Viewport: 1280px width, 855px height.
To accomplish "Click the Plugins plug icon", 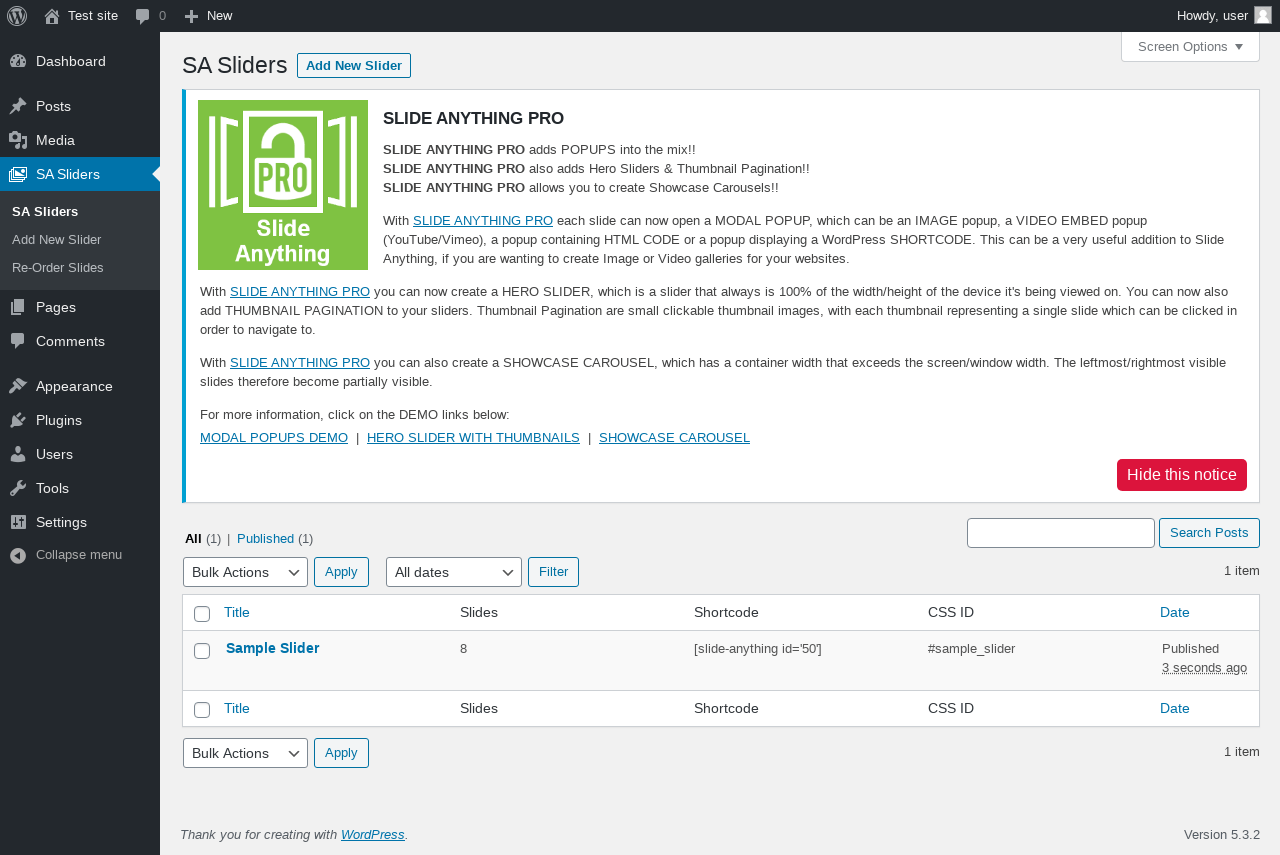I will point(18,420).
